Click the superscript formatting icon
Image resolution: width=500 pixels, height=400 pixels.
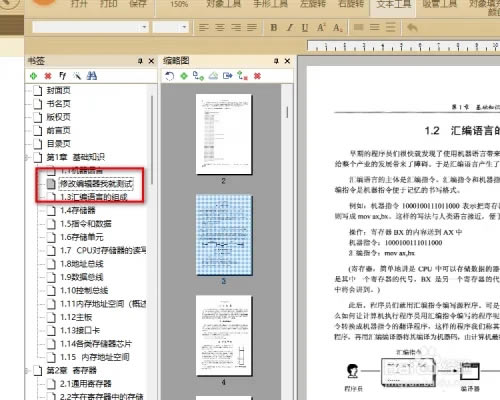[x=321, y=27]
